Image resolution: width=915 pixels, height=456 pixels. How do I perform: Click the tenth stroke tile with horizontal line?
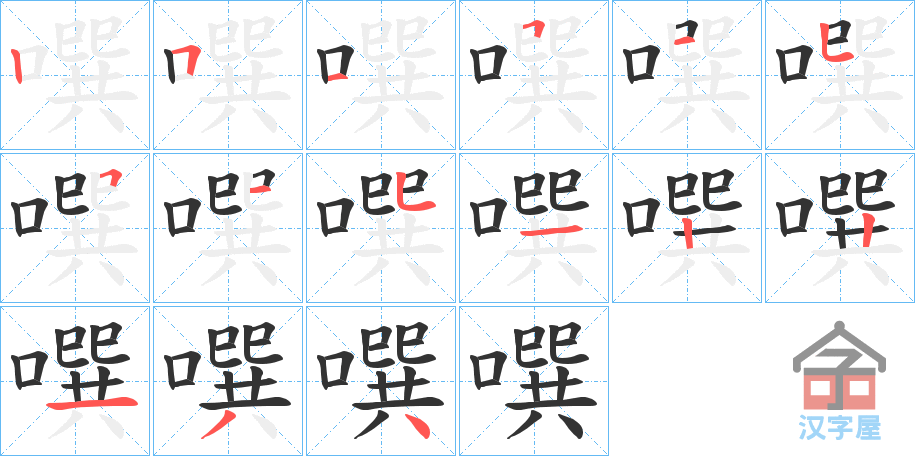(533, 228)
